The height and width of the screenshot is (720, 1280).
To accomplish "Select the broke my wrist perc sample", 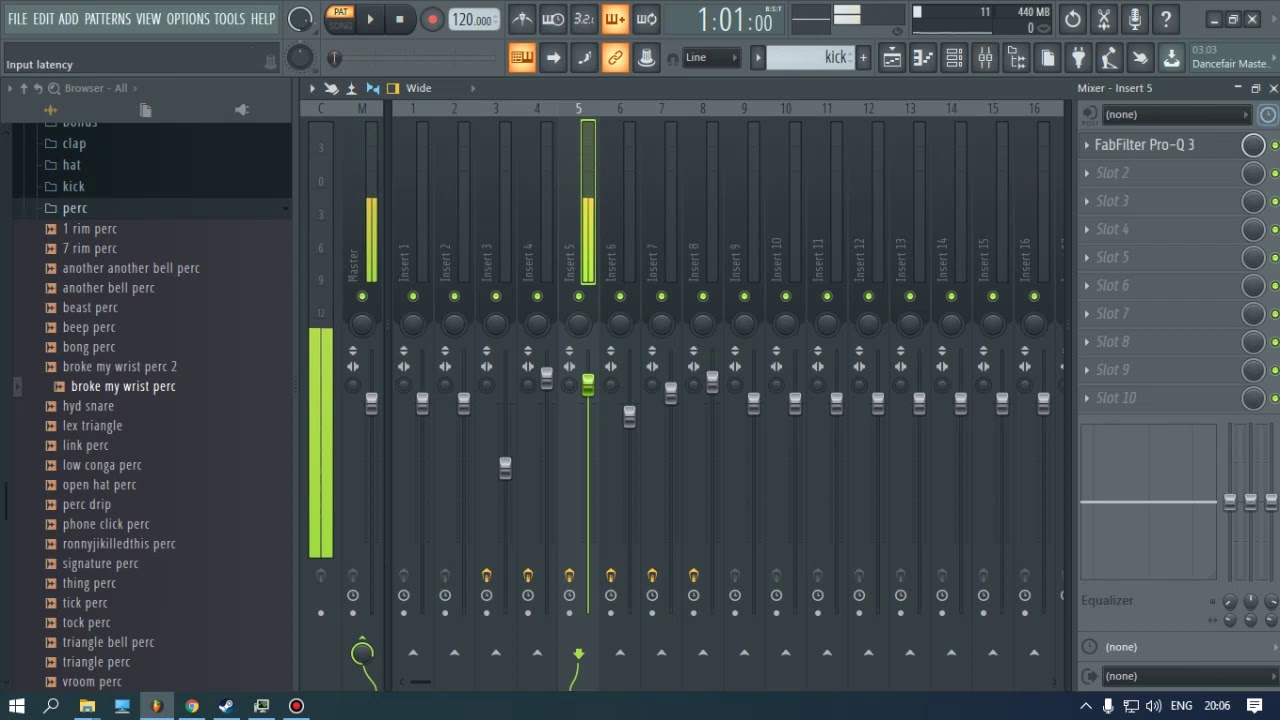I will [123, 386].
